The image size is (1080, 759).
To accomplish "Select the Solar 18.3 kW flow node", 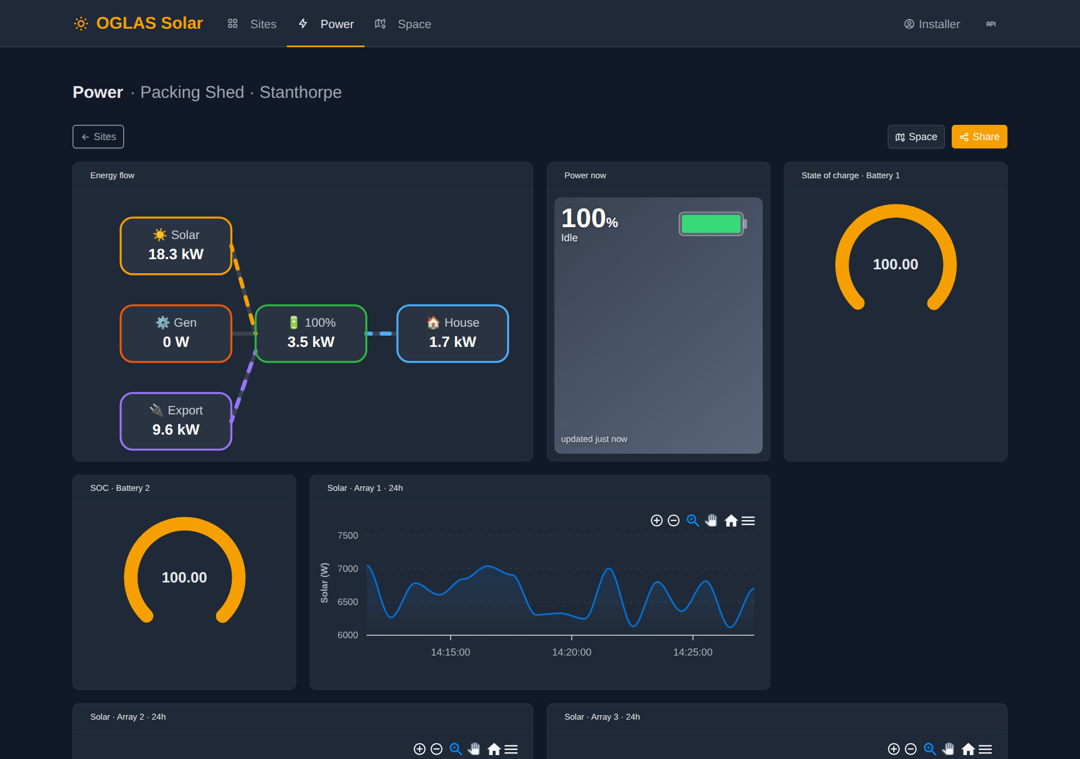I will pos(176,246).
